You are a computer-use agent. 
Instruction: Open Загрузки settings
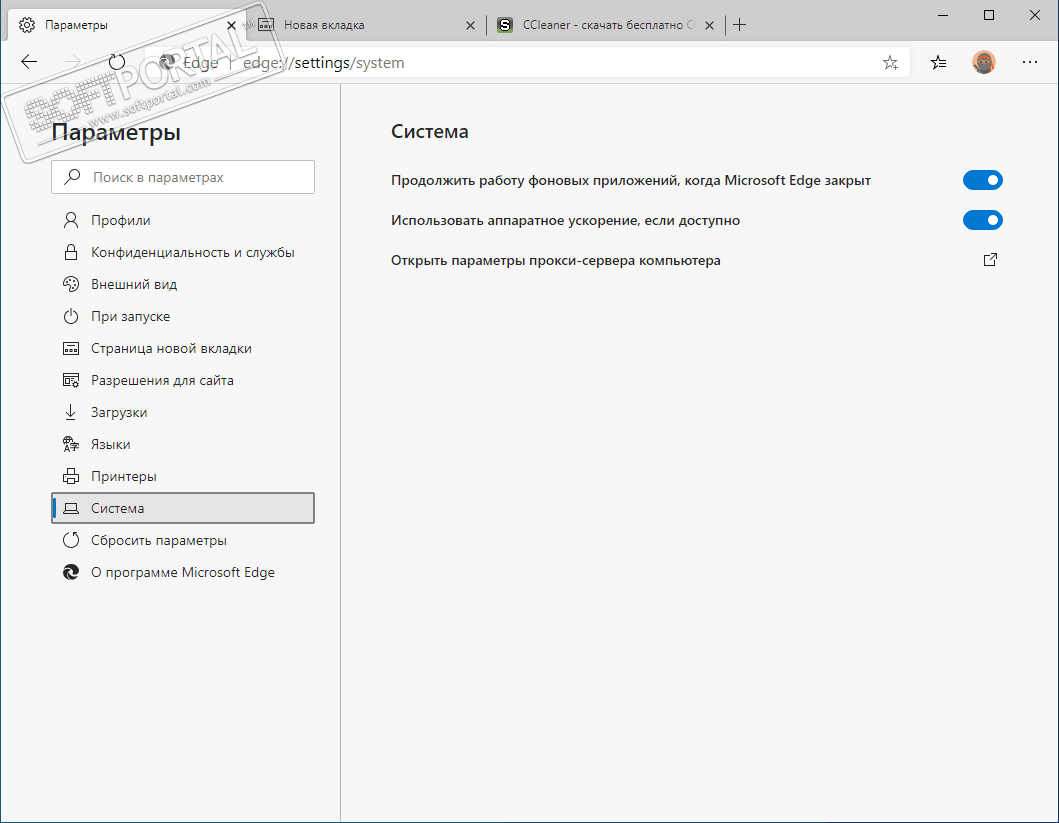click(x=183, y=413)
